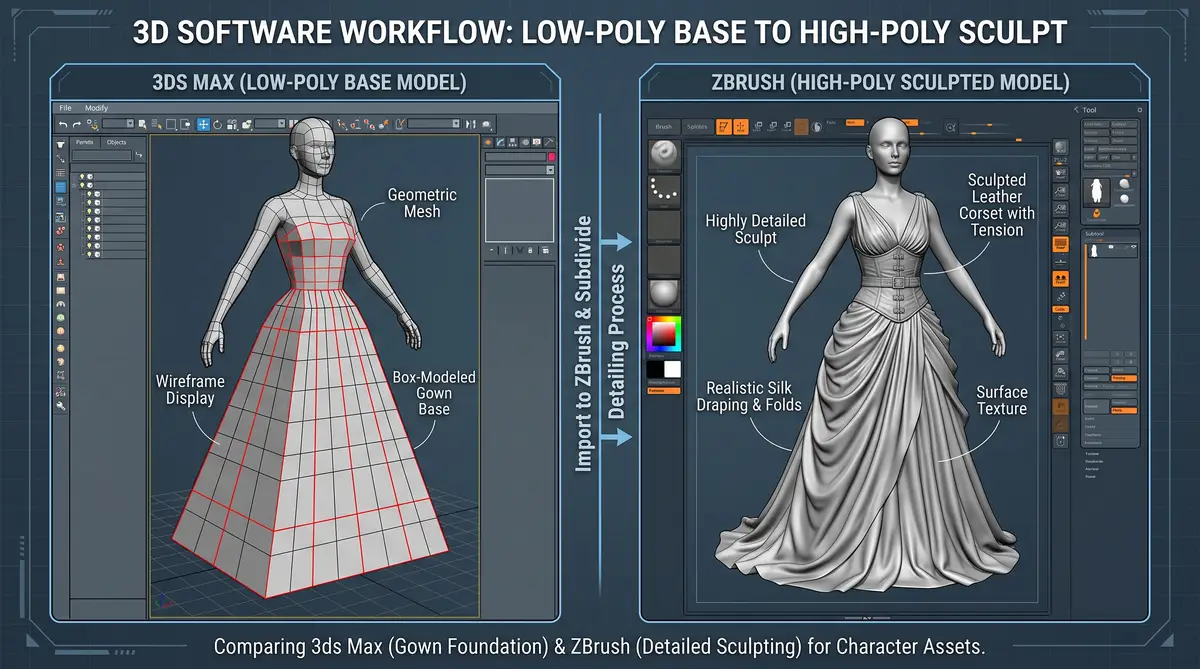Open the dropdown below the red swatch in 3ds Max

click(x=520, y=170)
